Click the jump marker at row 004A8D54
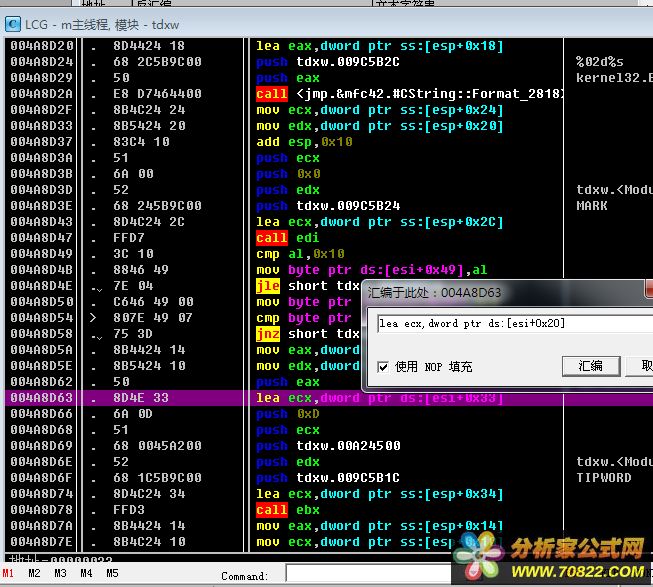 tap(93, 318)
